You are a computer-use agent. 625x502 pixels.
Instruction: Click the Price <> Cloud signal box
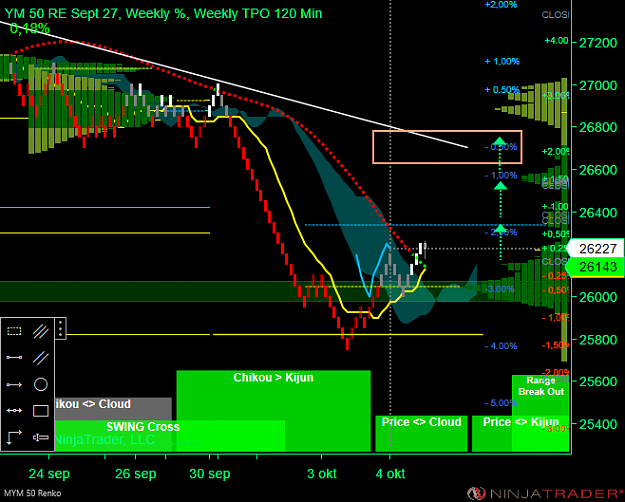(x=421, y=433)
